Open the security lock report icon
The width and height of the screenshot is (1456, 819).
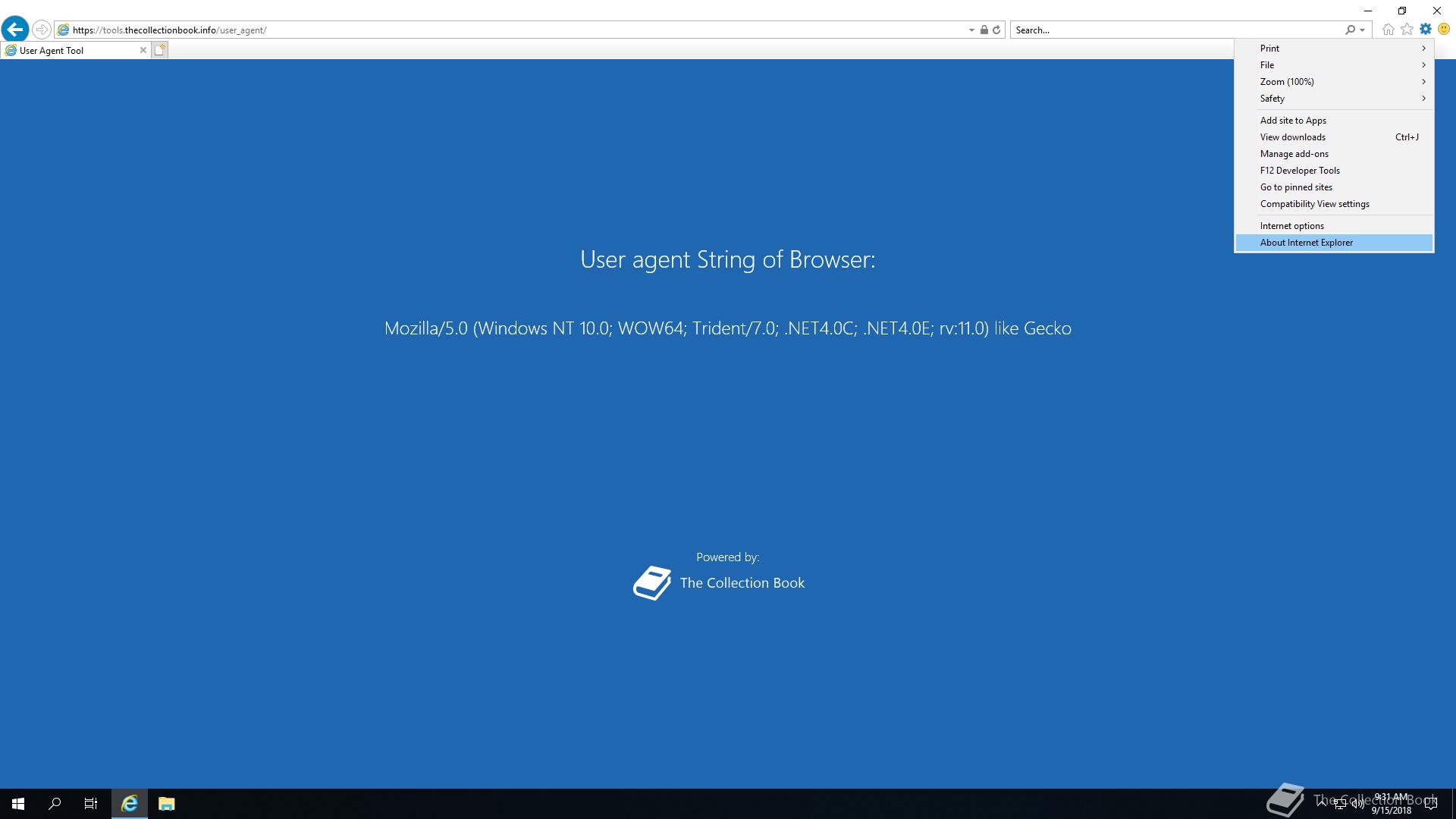(x=984, y=30)
